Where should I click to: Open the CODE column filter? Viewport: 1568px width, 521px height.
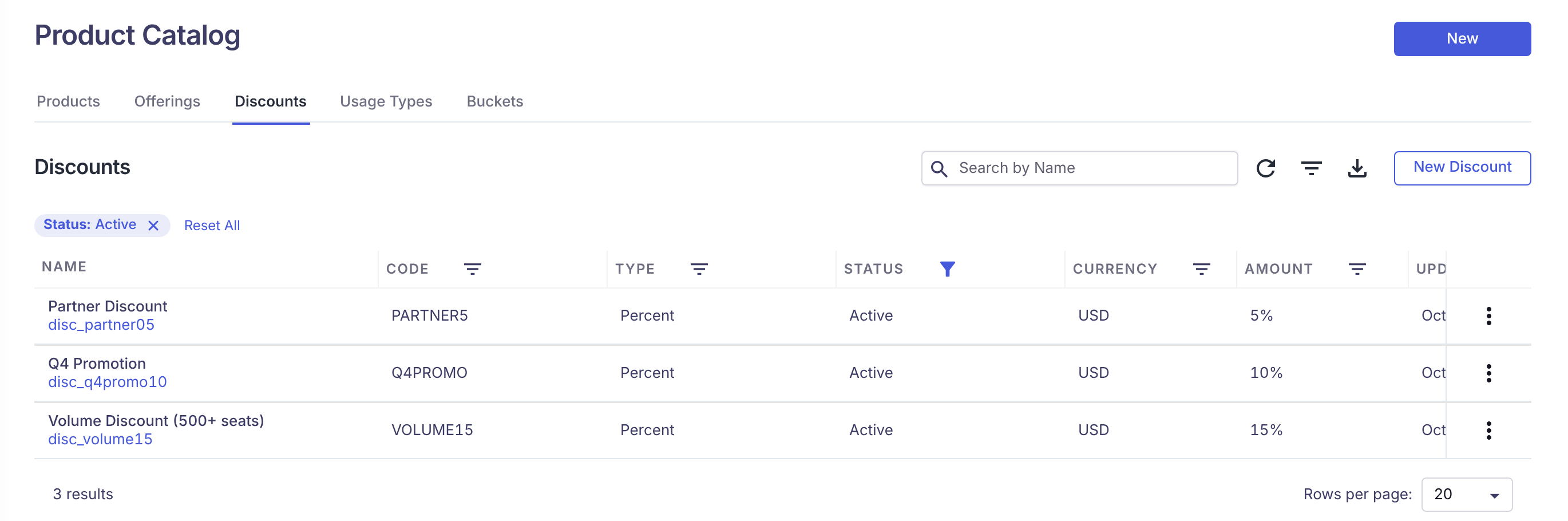tap(472, 269)
